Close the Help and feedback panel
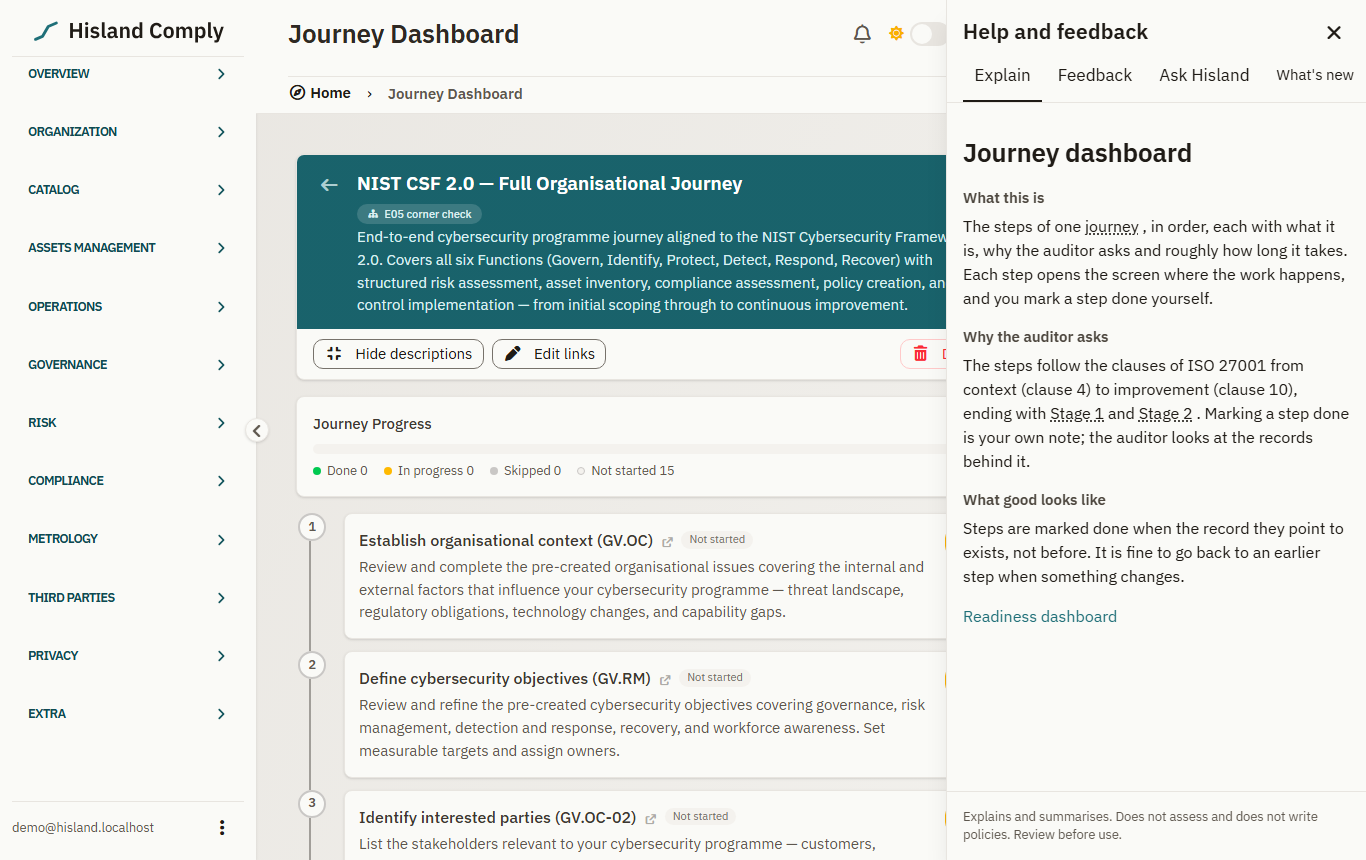This screenshot has height=860, width=1366. click(1334, 33)
